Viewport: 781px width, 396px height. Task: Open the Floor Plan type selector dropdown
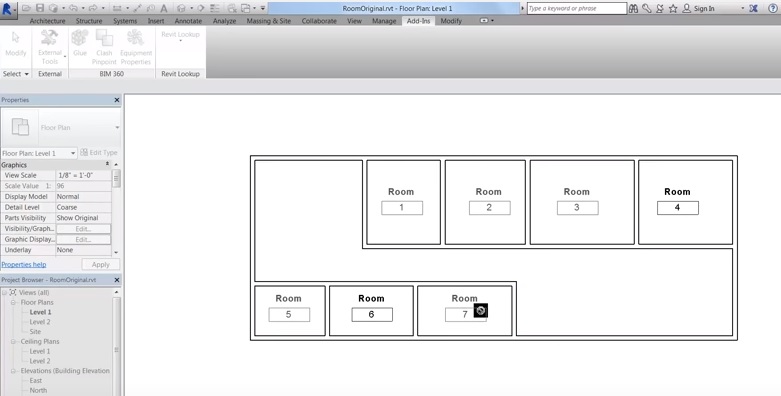click(x=117, y=128)
